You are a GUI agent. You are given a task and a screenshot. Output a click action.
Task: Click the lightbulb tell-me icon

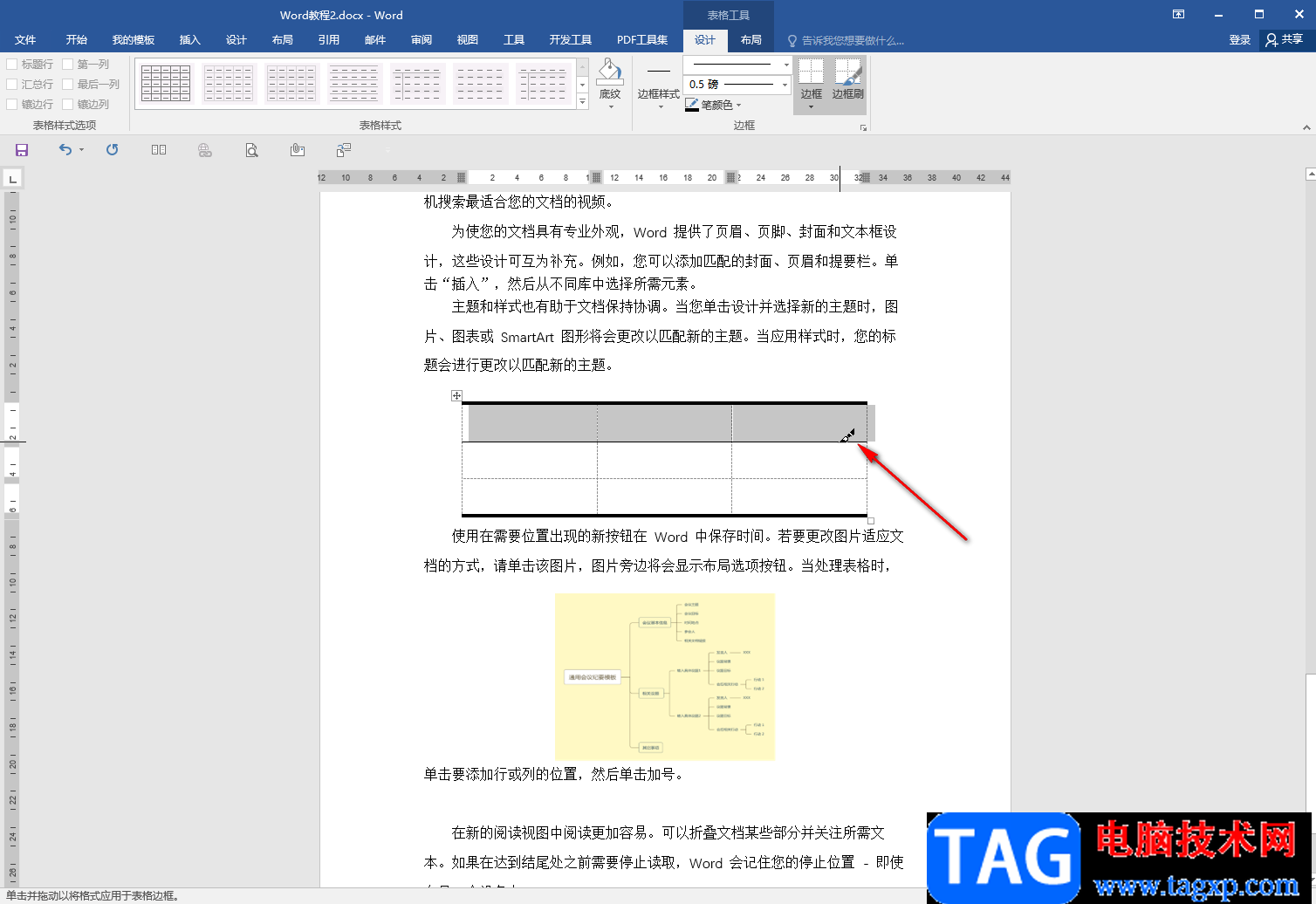coord(792,41)
